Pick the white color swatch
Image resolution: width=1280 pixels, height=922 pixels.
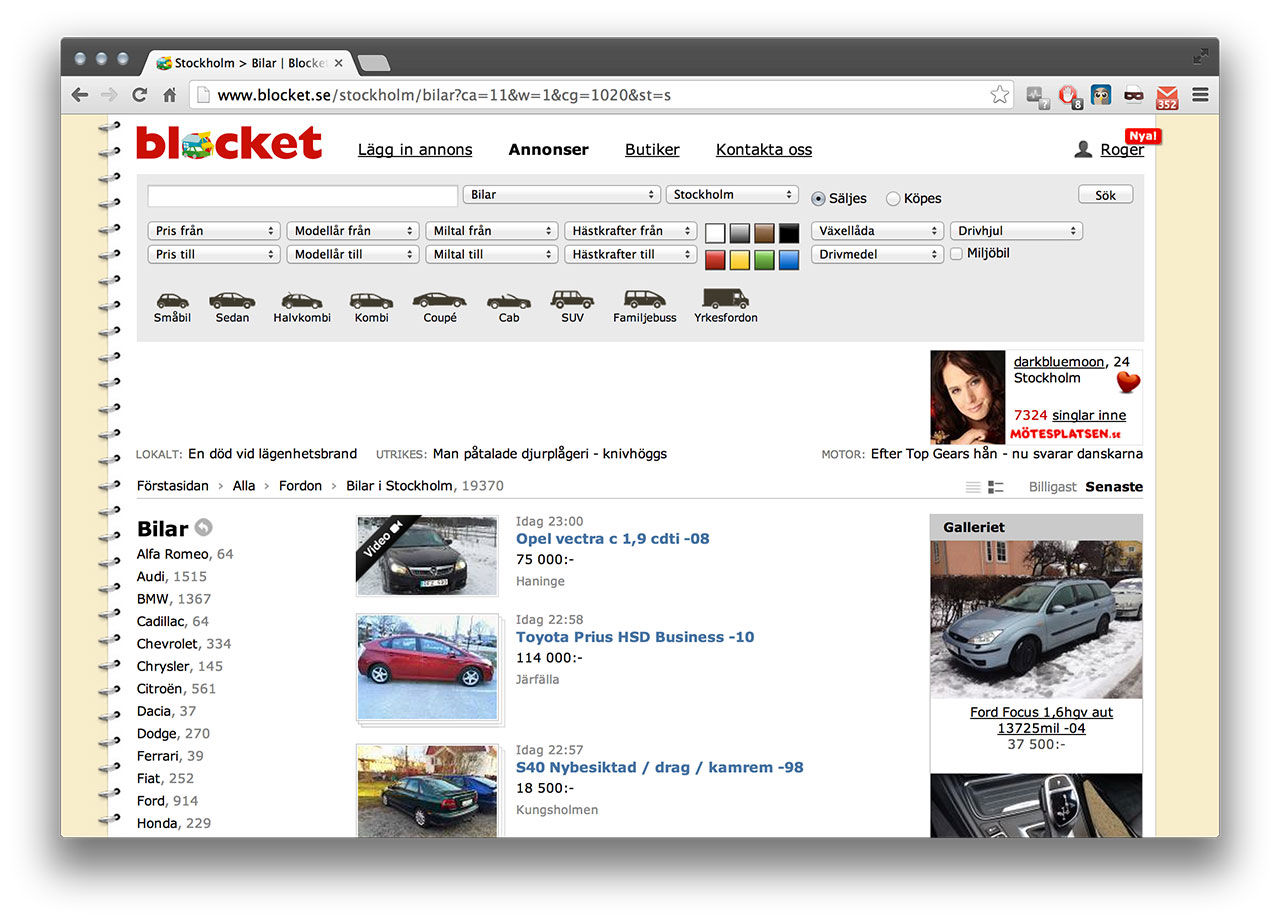point(715,233)
